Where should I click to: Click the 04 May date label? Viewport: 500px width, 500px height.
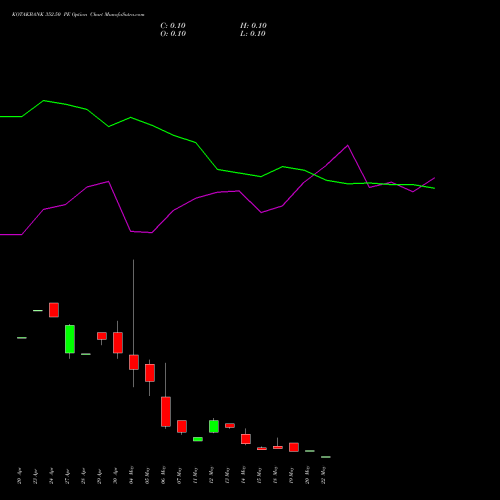(131, 475)
